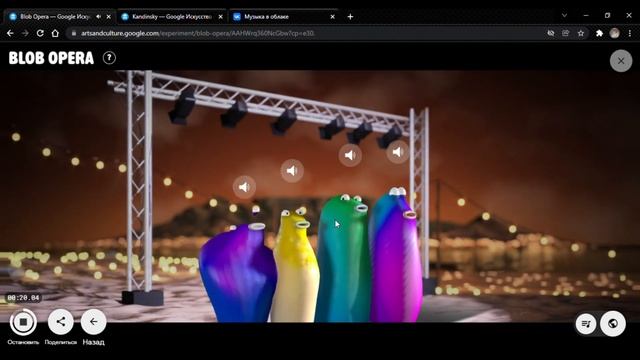Open the globe locations icon
This screenshot has width=640, height=360.
(613, 324)
